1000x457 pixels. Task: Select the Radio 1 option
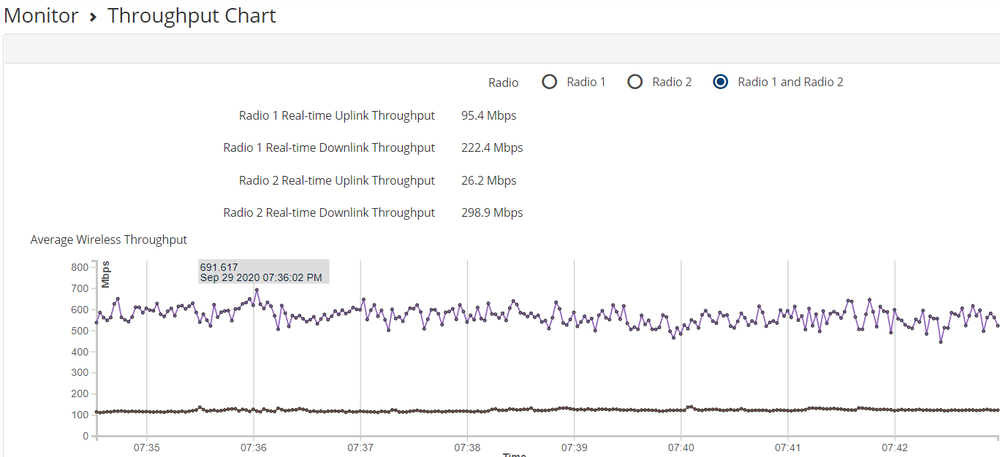[x=549, y=82]
